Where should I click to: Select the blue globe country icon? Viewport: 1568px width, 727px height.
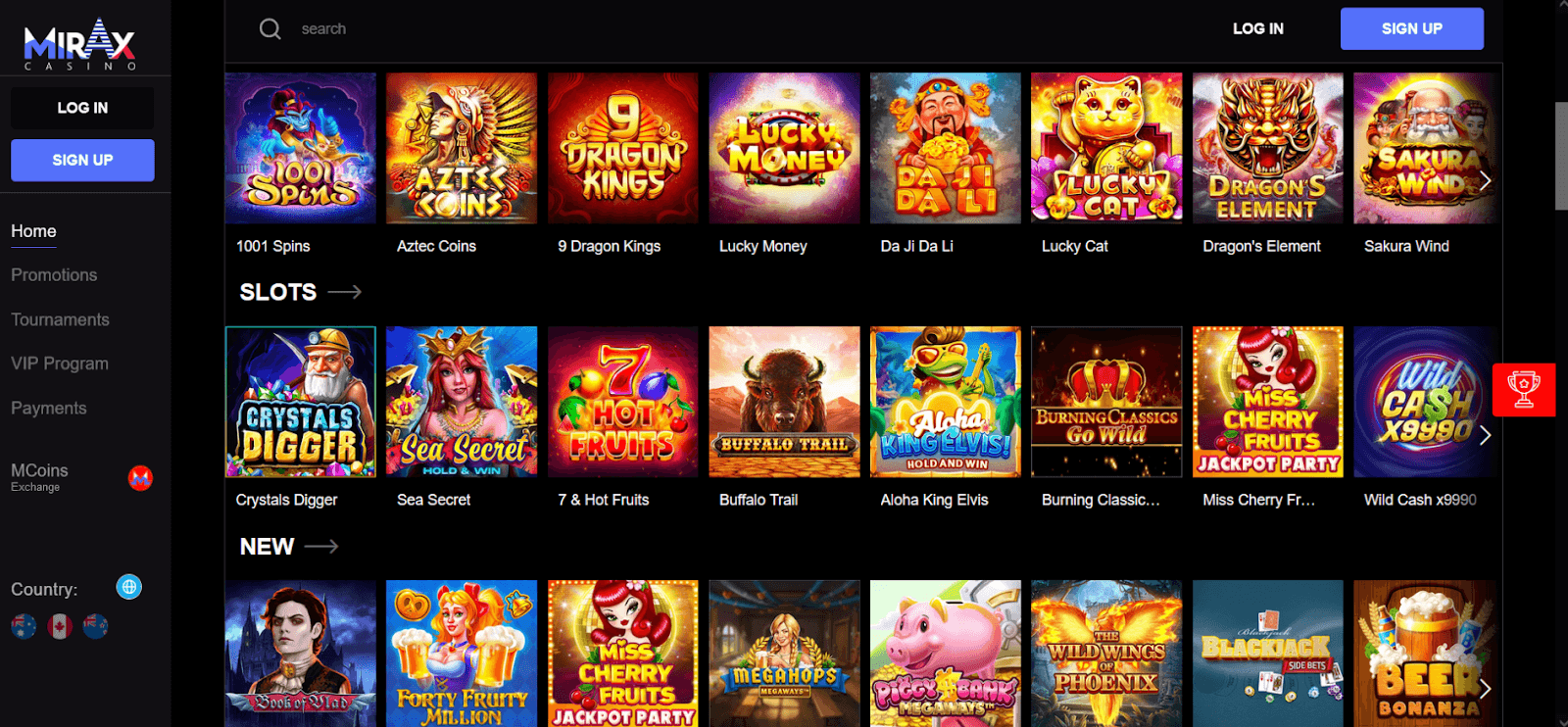pyautogui.click(x=129, y=587)
